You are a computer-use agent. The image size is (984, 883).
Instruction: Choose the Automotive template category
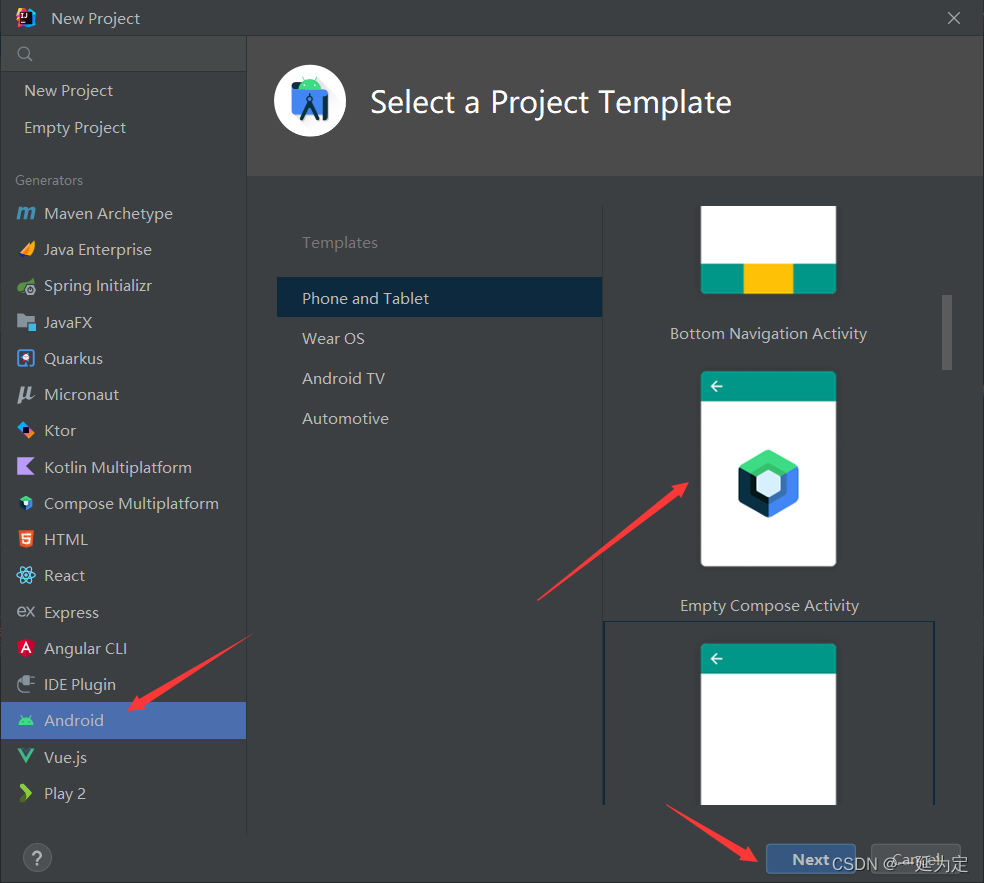(x=346, y=418)
